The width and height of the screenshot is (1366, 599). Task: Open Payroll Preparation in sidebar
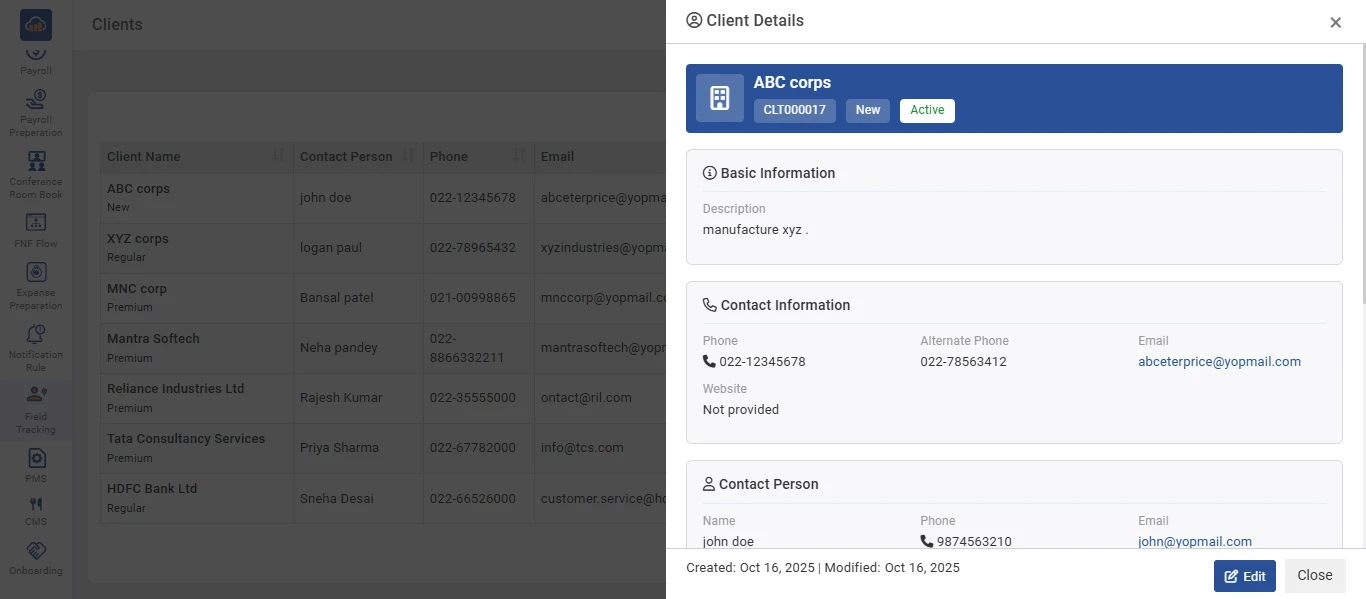click(x=36, y=112)
